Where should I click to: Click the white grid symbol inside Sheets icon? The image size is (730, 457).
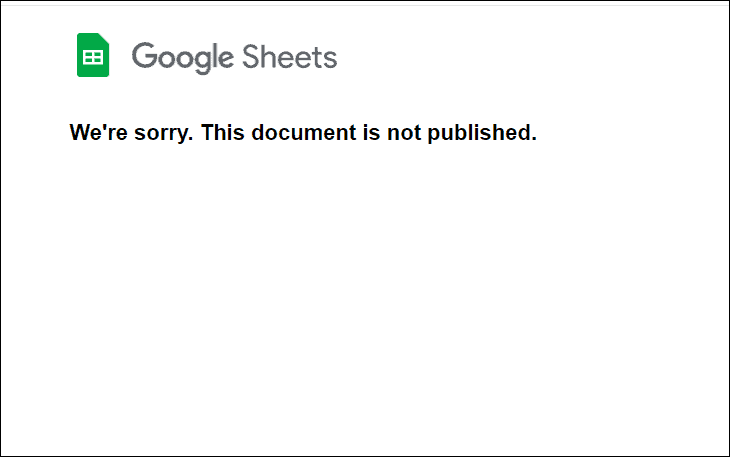point(93,59)
